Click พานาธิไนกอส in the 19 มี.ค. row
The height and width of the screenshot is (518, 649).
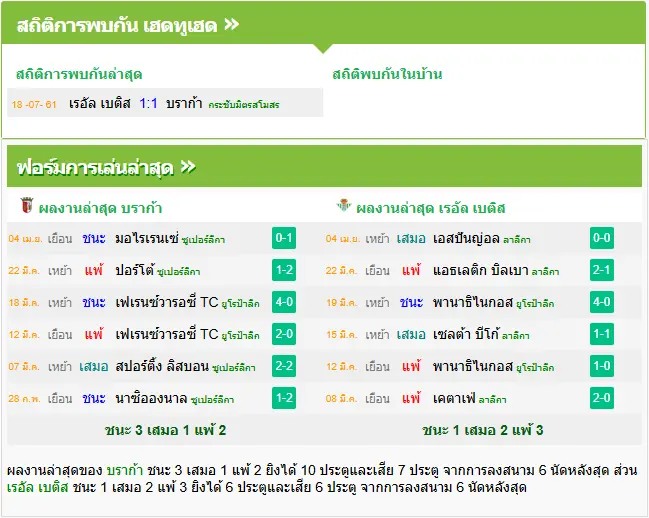[x=473, y=302]
